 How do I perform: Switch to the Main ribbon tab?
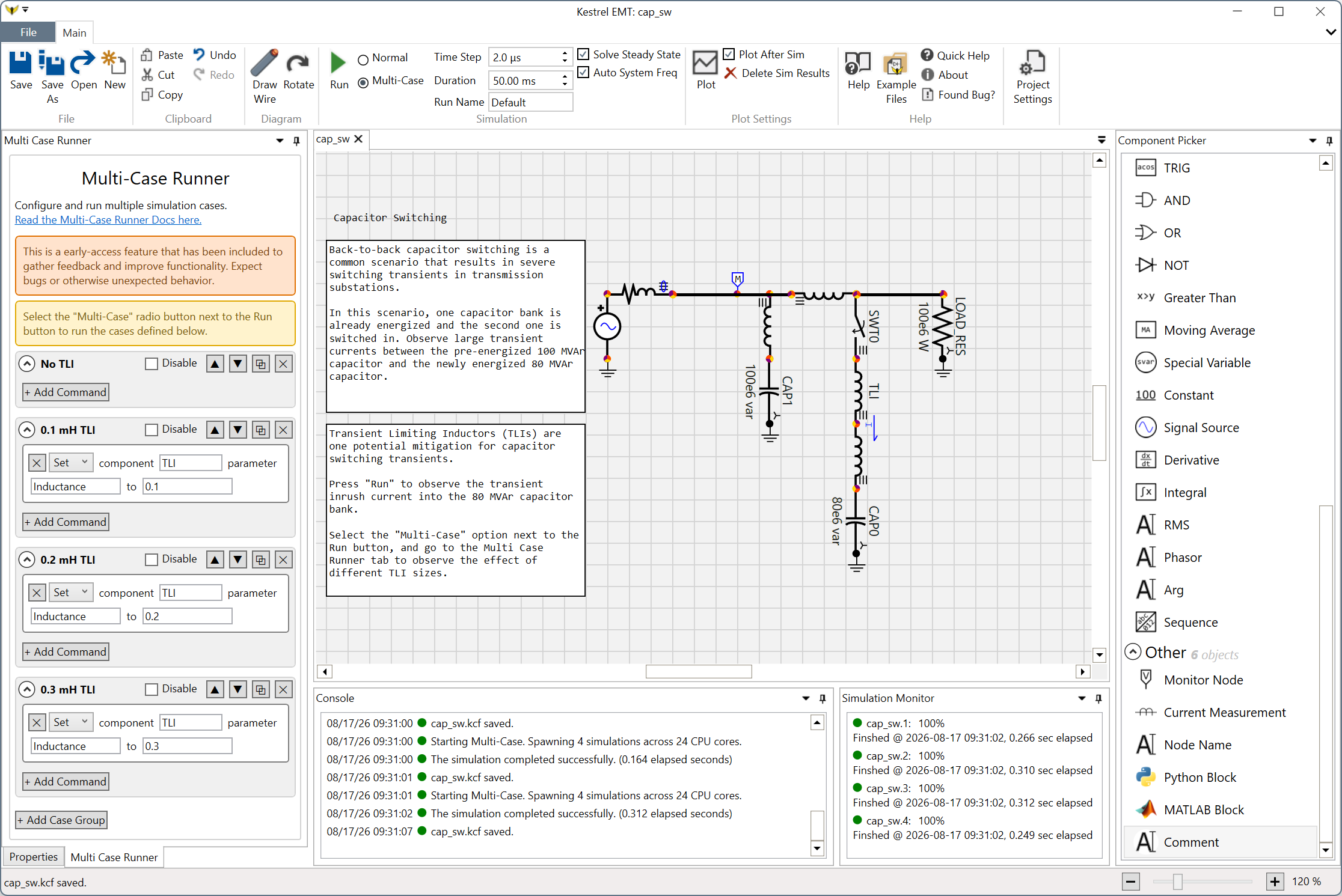pos(75,32)
